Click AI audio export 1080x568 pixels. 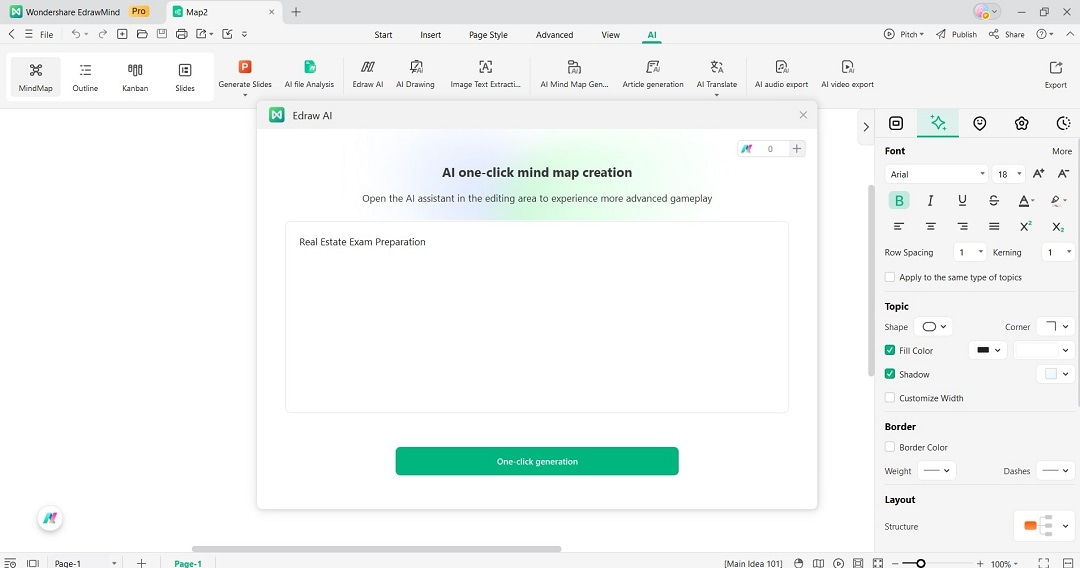pyautogui.click(x=781, y=74)
